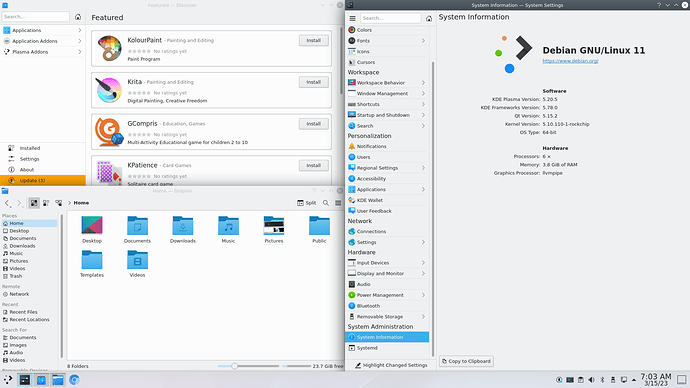Click Dolphin file manager taskbar icon
Screen dimensions: 690x388
(x=58, y=380)
